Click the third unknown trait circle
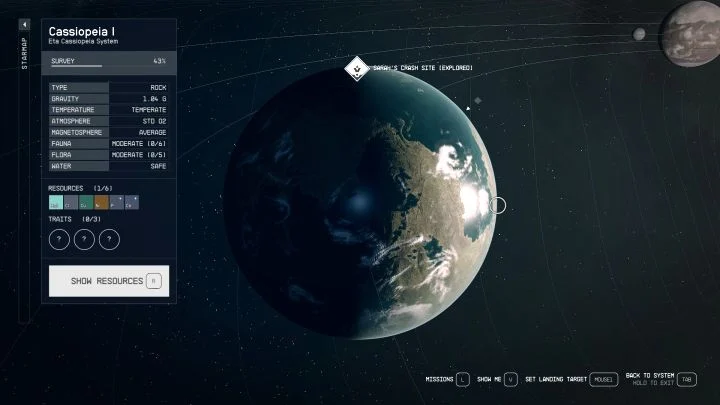The width and height of the screenshot is (720, 405). pyautogui.click(x=109, y=239)
